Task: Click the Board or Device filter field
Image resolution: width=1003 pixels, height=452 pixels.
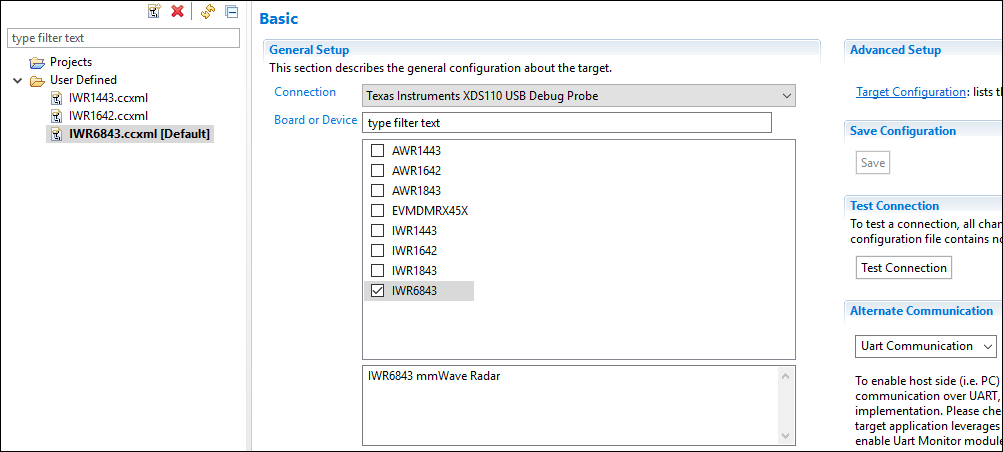Action: 566,123
